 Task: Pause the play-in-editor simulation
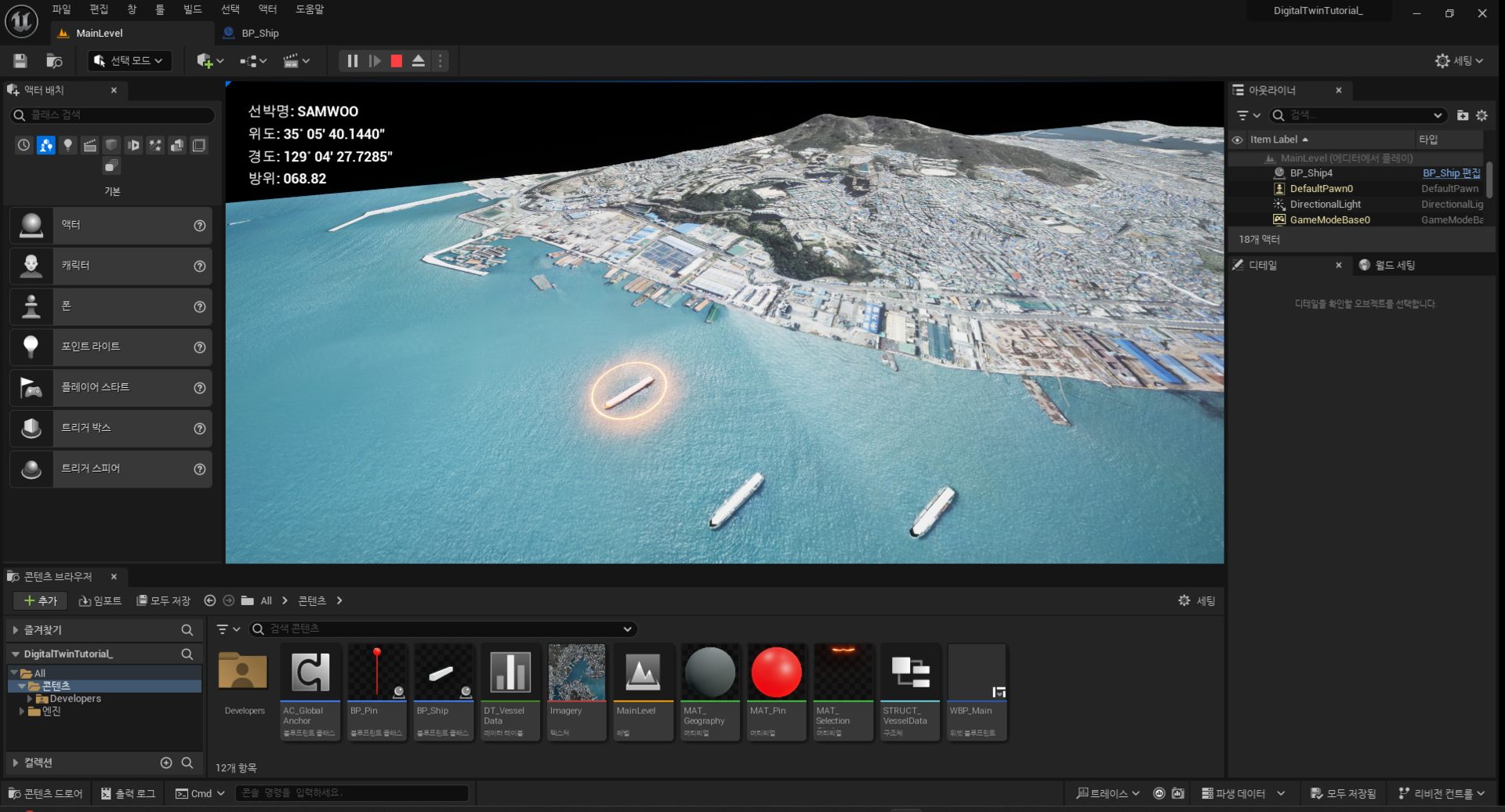click(353, 61)
